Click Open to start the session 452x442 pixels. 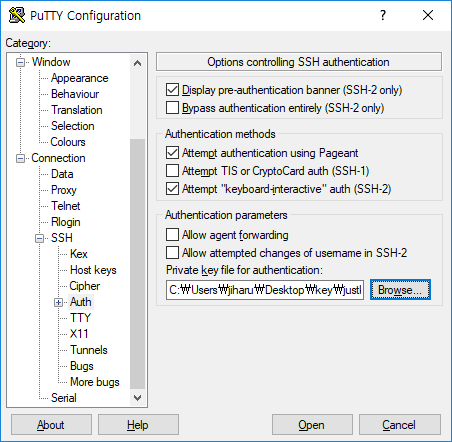click(x=312, y=425)
